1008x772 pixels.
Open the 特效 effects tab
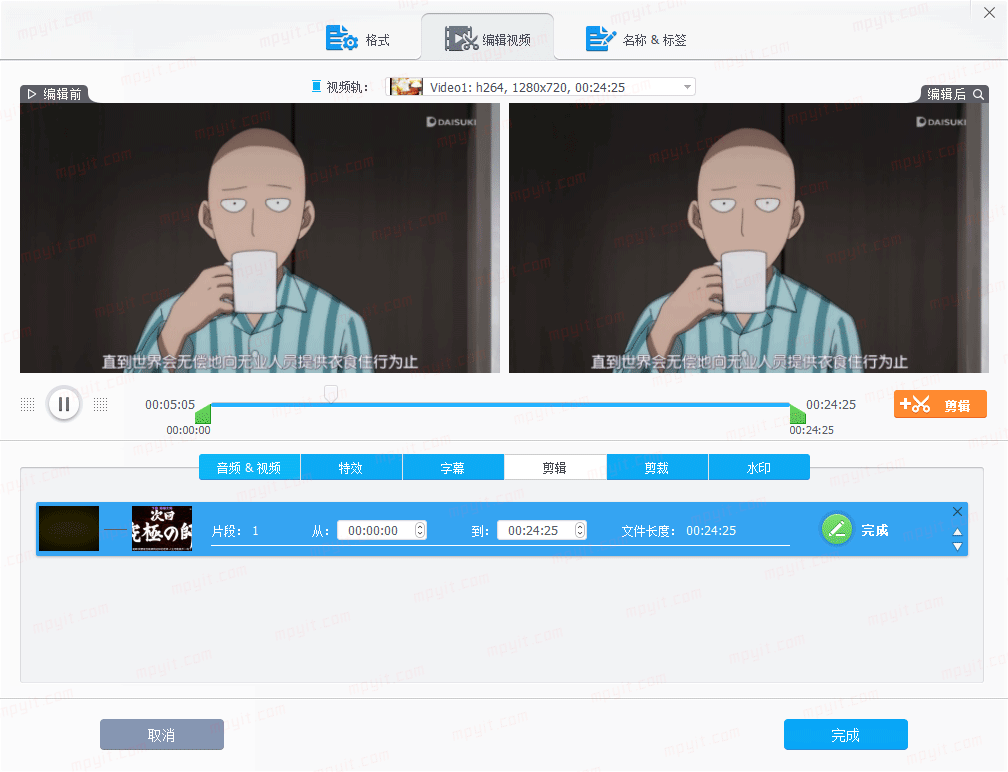[351, 467]
